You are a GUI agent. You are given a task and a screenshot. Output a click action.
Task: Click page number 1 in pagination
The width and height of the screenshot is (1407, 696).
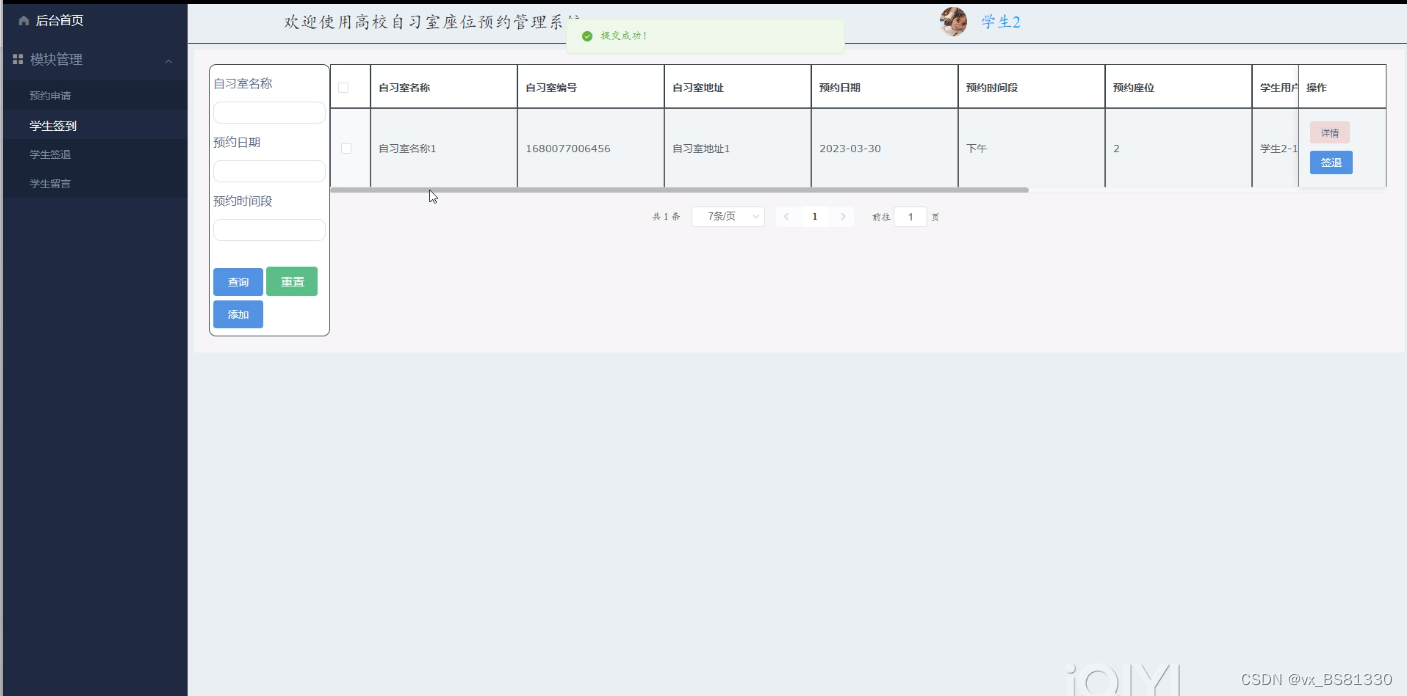(815, 216)
